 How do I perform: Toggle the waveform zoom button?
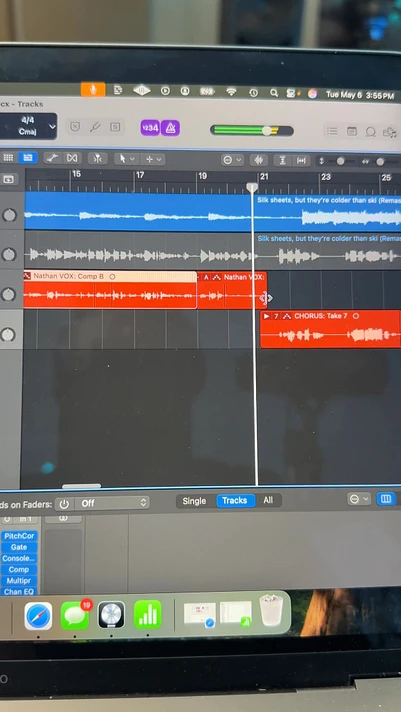(258, 160)
